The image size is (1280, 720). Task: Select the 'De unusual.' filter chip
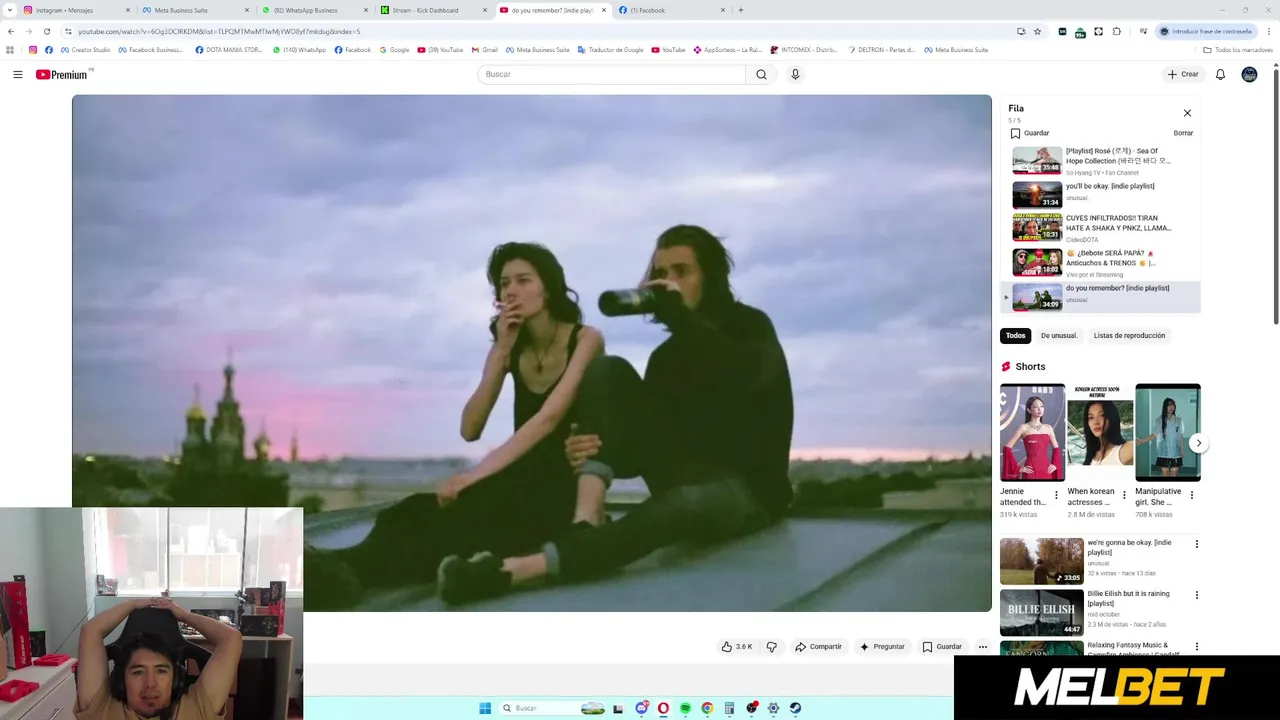pos(1059,336)
